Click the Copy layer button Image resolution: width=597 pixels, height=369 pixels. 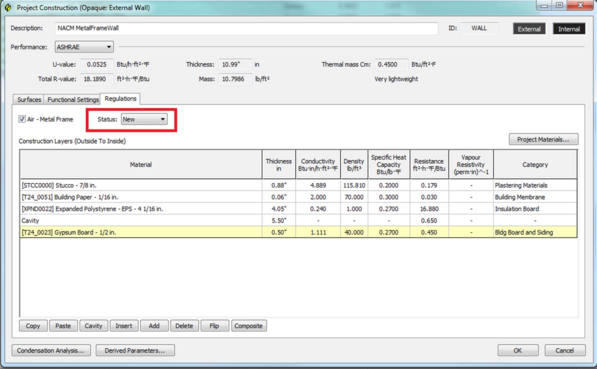pyautogui.click(x=33, y=326)
